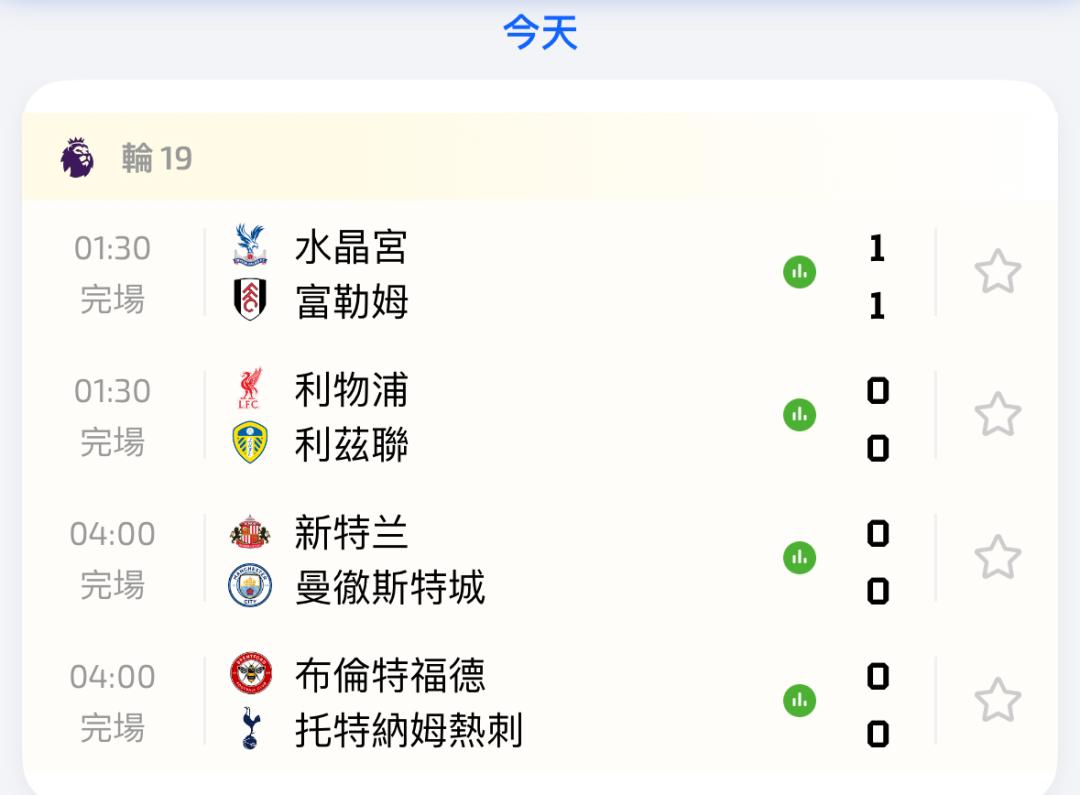Open the 曼徹斯特城 team name
Viewport: 1080px width, 795px height.
[390, 587]
